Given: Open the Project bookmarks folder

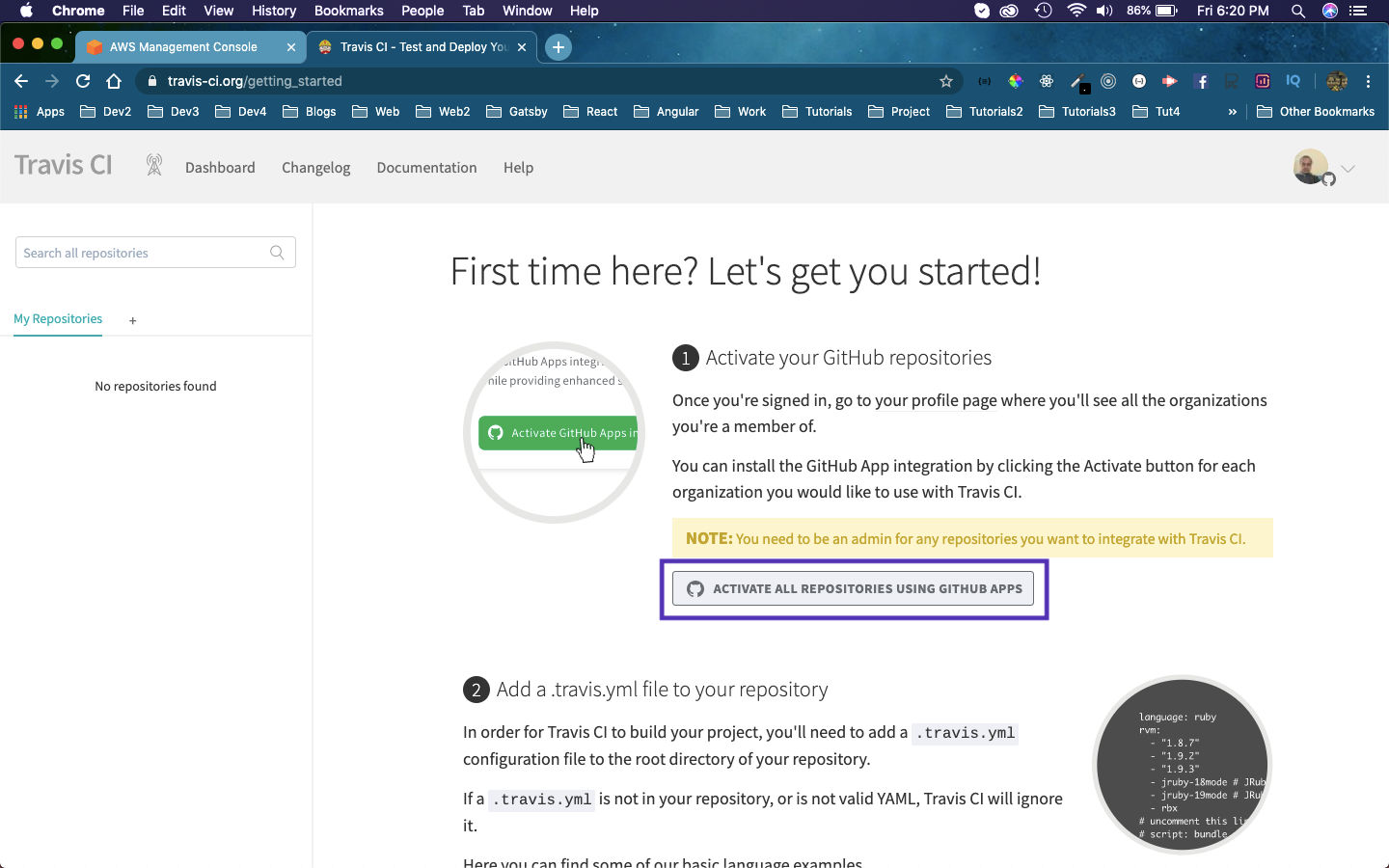Looking at the screenshot, I should point(899,112).
